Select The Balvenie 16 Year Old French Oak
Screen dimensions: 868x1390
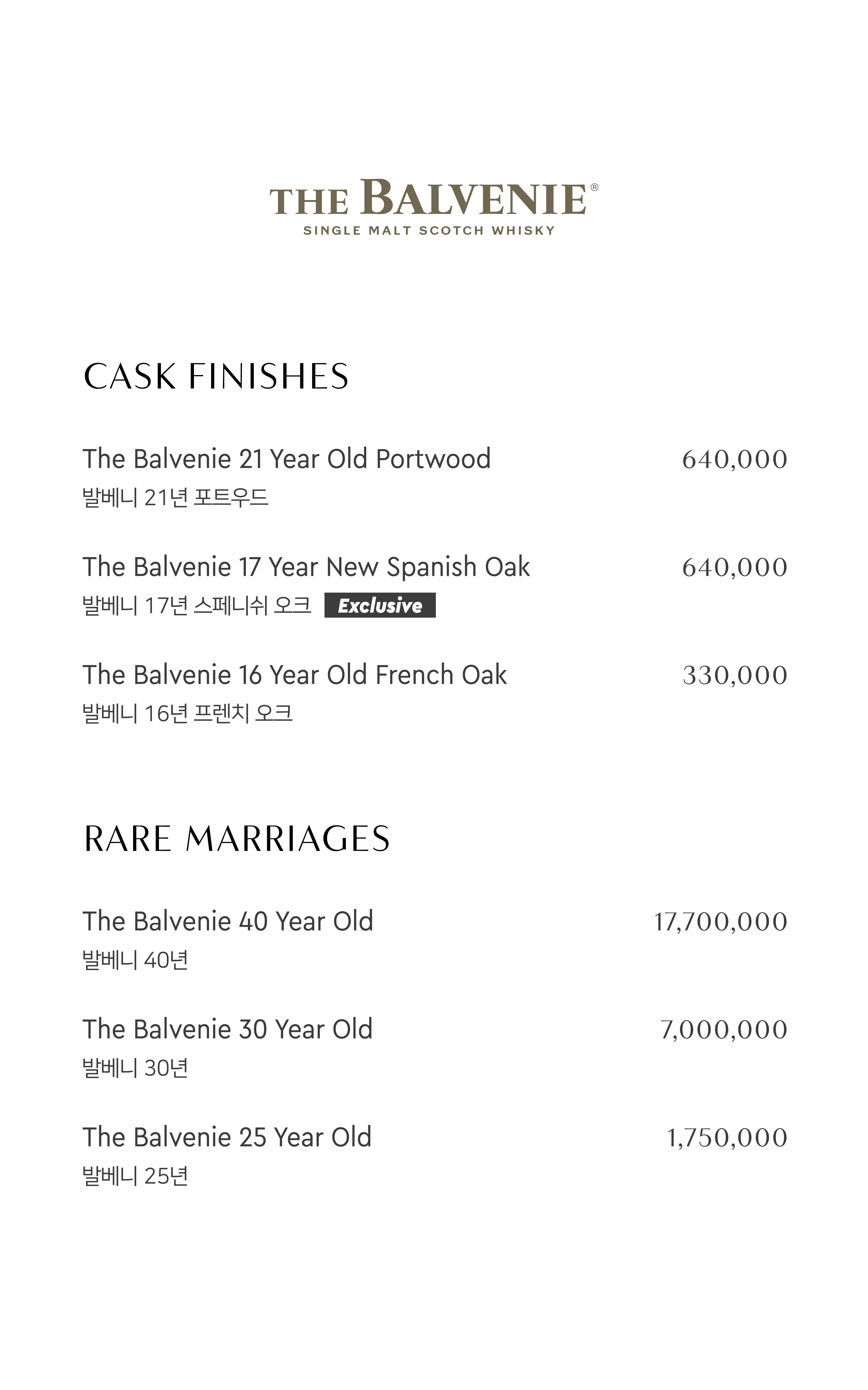295,675
